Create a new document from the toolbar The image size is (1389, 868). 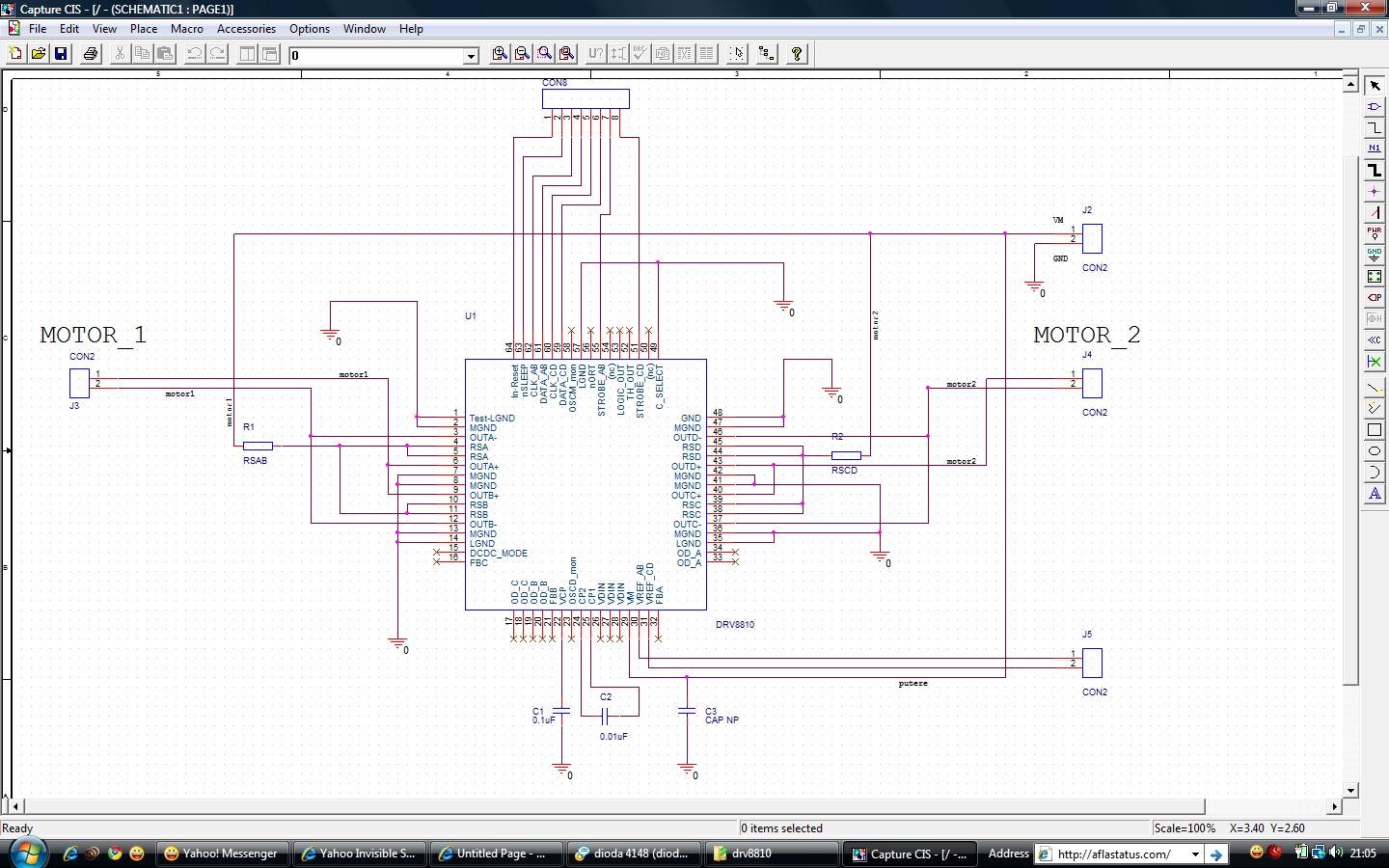pos(15,54)
